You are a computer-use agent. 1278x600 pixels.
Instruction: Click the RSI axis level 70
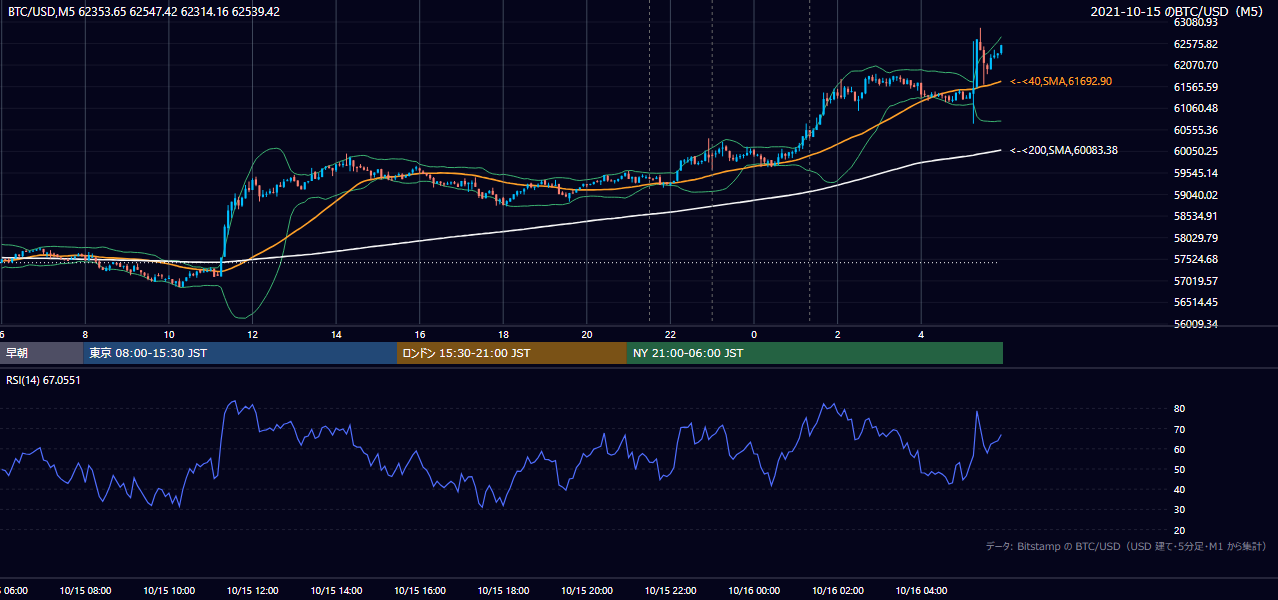point(1179,429)
